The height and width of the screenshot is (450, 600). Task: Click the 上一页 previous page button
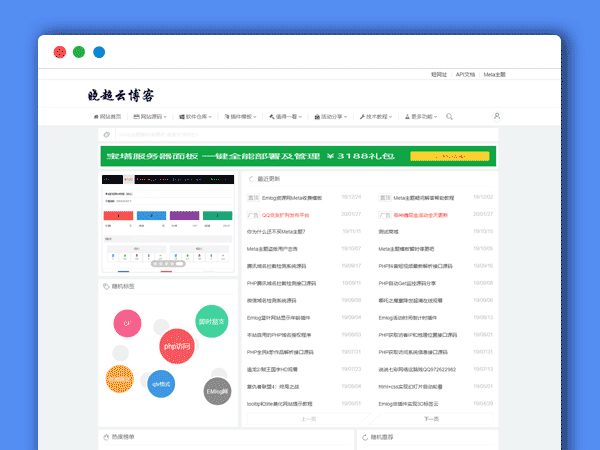coord(308,419)
